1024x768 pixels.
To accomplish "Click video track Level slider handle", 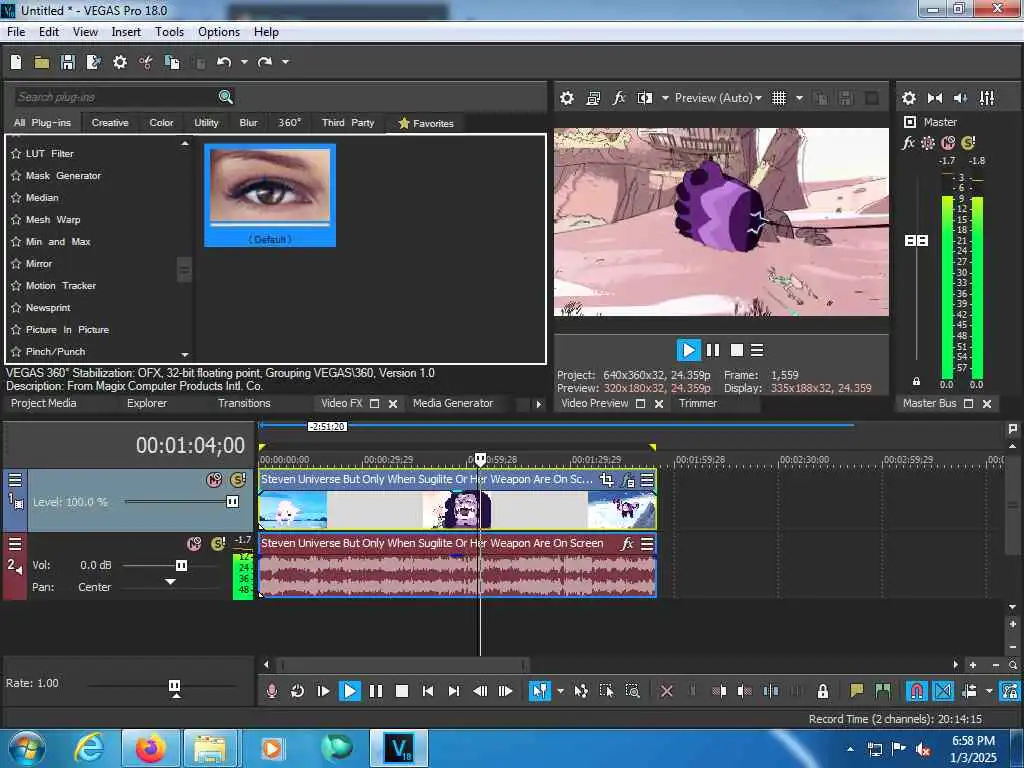I will point(232,502).
